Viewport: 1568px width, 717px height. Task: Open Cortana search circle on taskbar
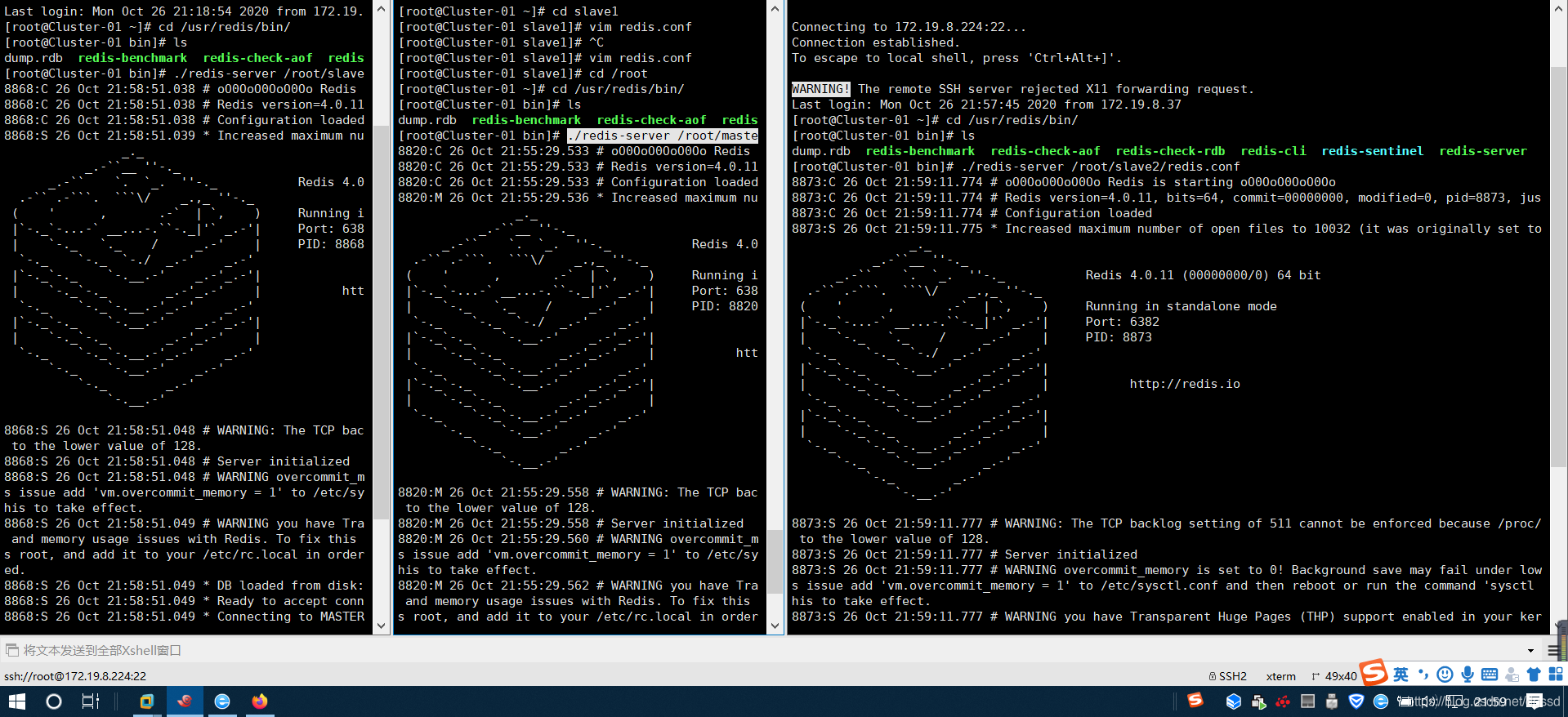[x=54, y=701]
